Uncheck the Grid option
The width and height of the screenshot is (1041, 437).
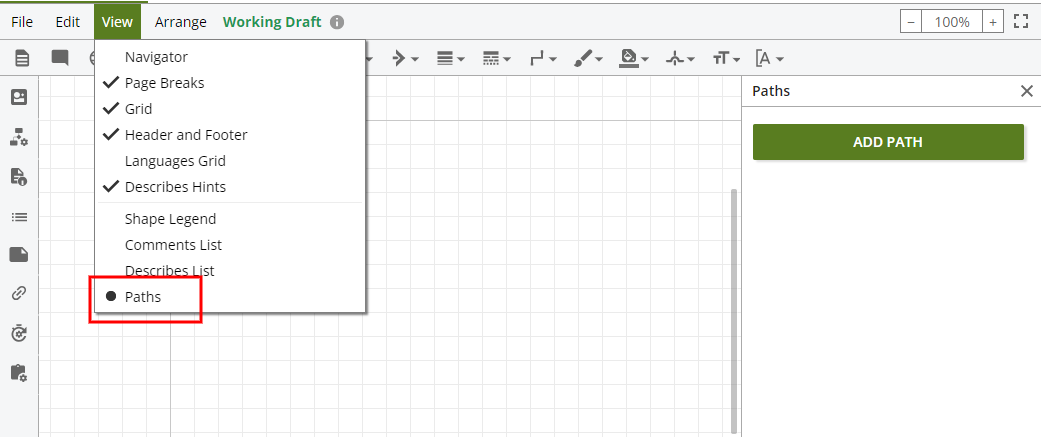coord(138,109)
